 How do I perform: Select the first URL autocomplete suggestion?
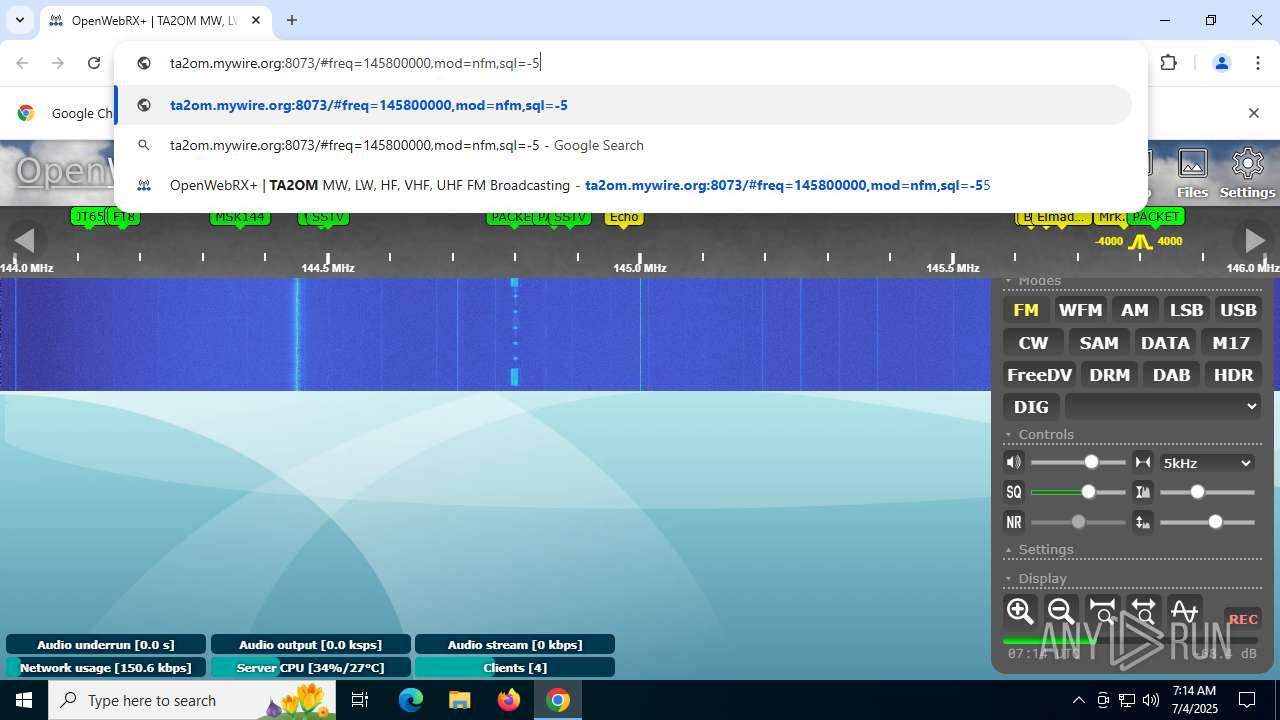[x=623, y=105]
